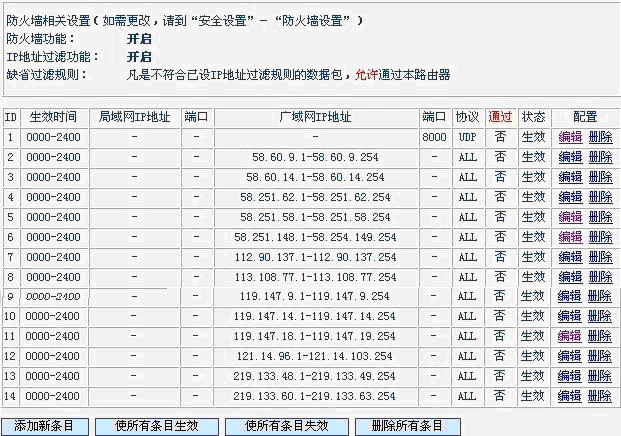Image resolution: width=621 pixels, height=436 pixels.
Task: Edit rule for 113.108.77.1-113.108.77.254
Action: pos(569,277)
